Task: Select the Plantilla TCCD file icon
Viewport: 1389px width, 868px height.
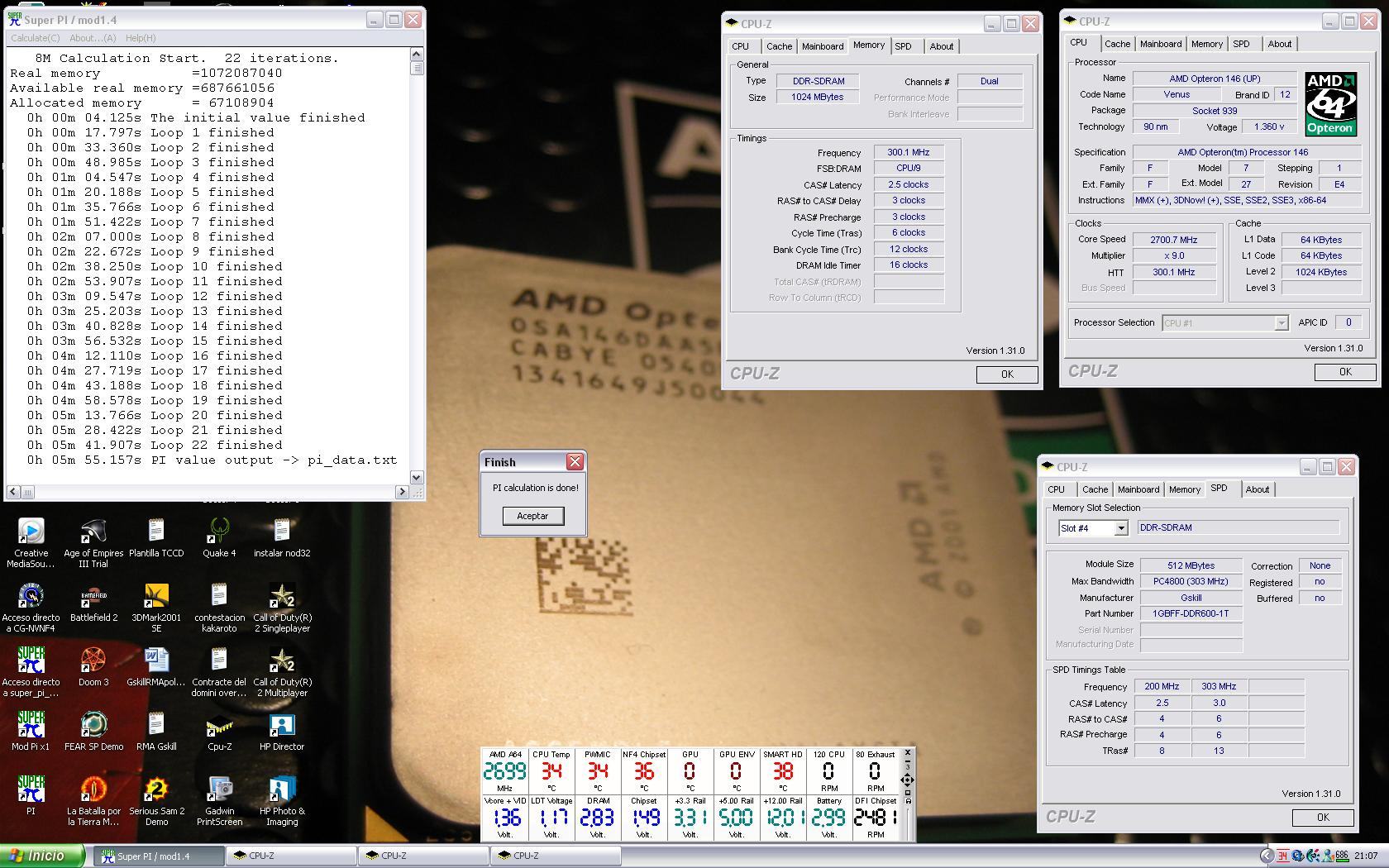Action: [156, 531]
